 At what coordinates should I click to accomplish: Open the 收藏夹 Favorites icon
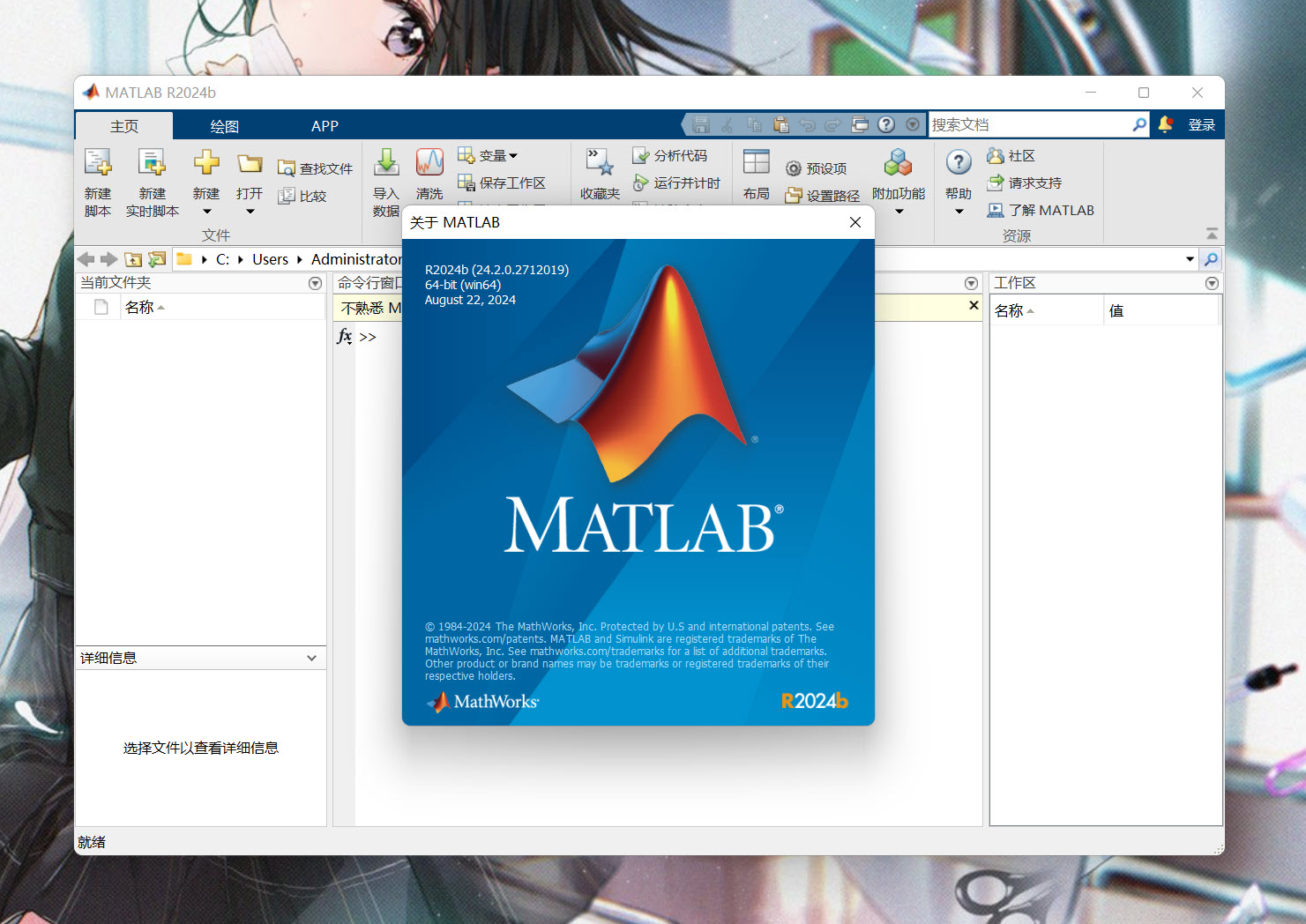pyautogui.click(x=600, y=162)
